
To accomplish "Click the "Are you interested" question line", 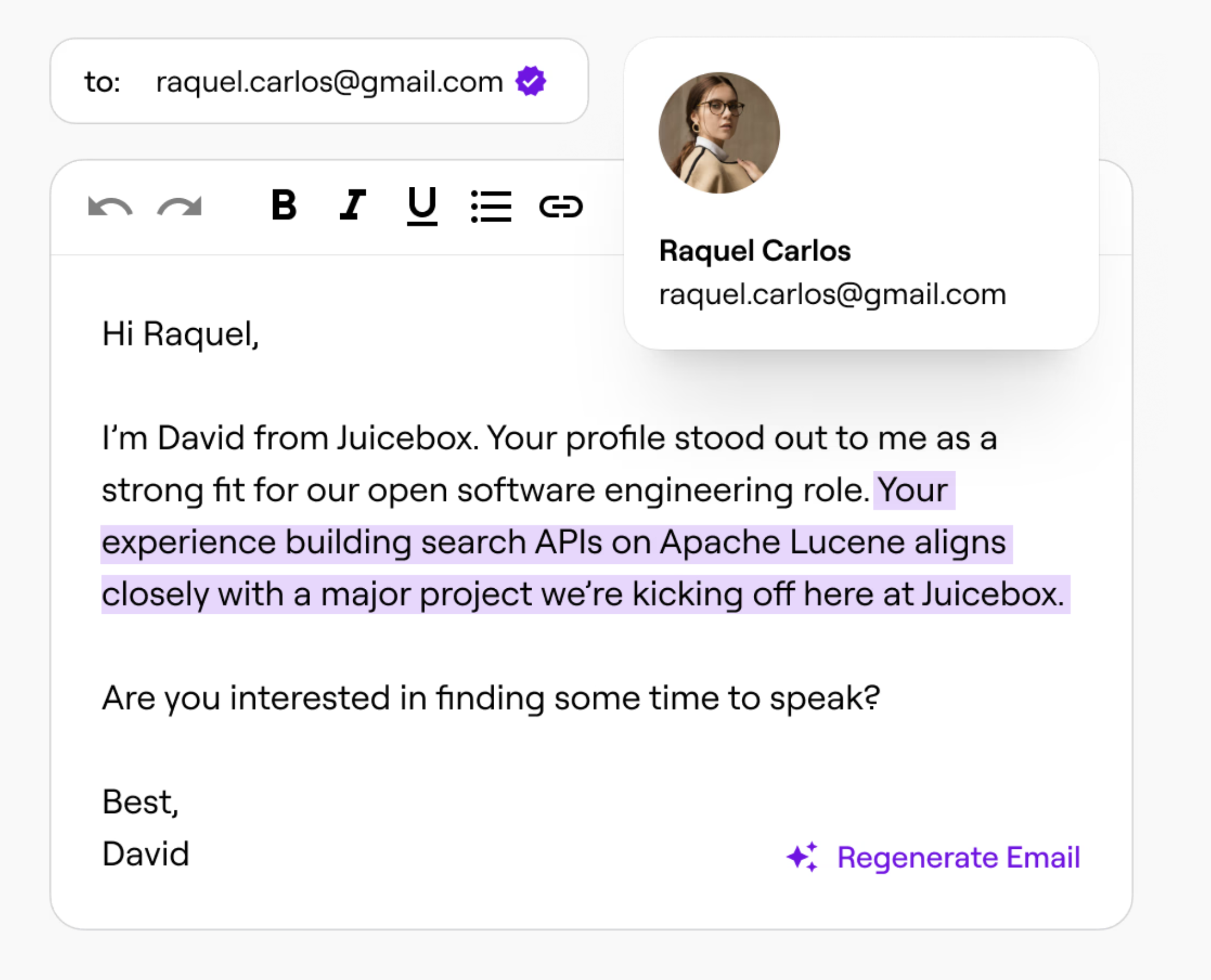I will tap(491, 698).
